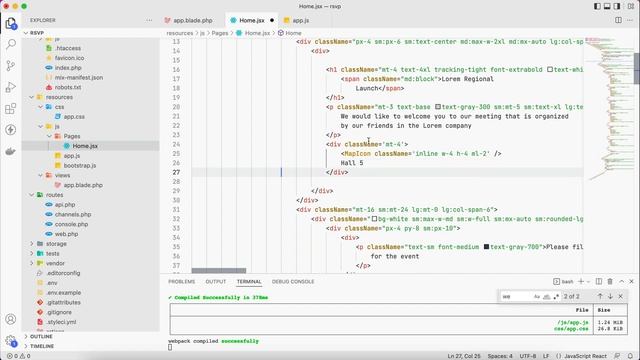Collapse the Pages folder
Image resolution: width=640 pixels, height=360 pixels.
(x=49, y=136)
